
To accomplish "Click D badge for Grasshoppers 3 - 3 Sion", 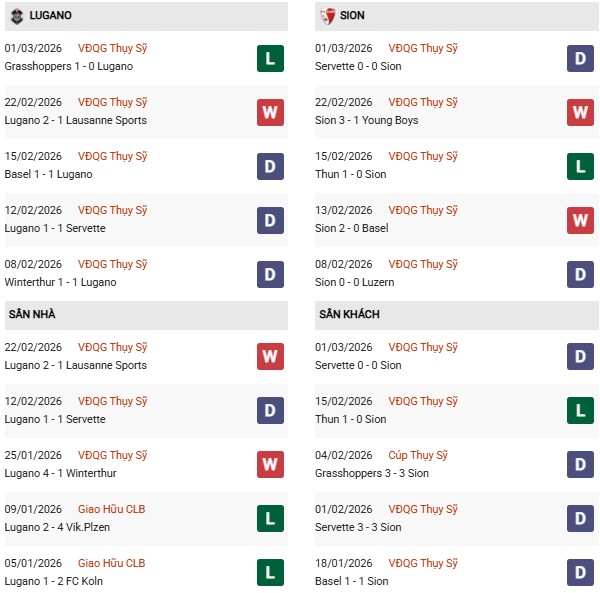I will point(581,465).
